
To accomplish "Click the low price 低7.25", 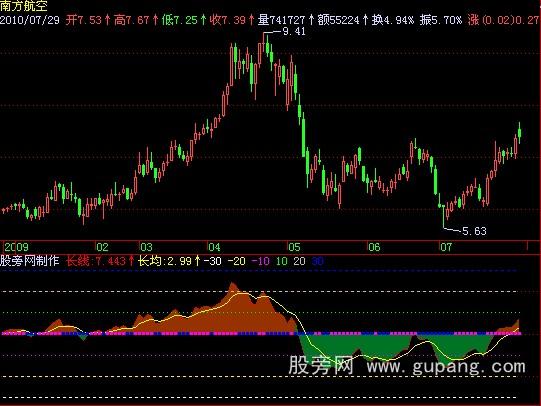I will coord(179,20).
